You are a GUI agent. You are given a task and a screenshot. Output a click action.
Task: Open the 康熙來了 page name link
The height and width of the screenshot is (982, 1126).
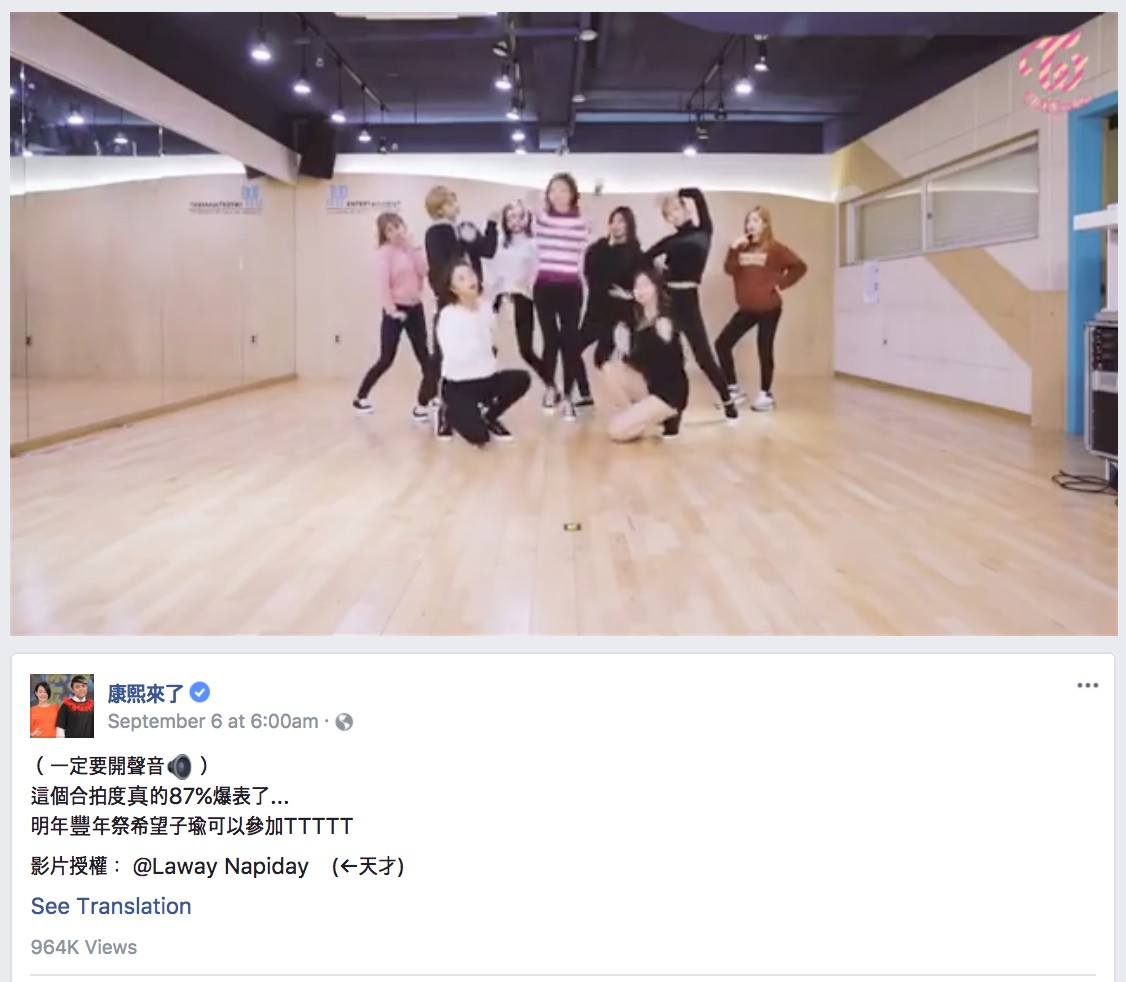[146, 693]
